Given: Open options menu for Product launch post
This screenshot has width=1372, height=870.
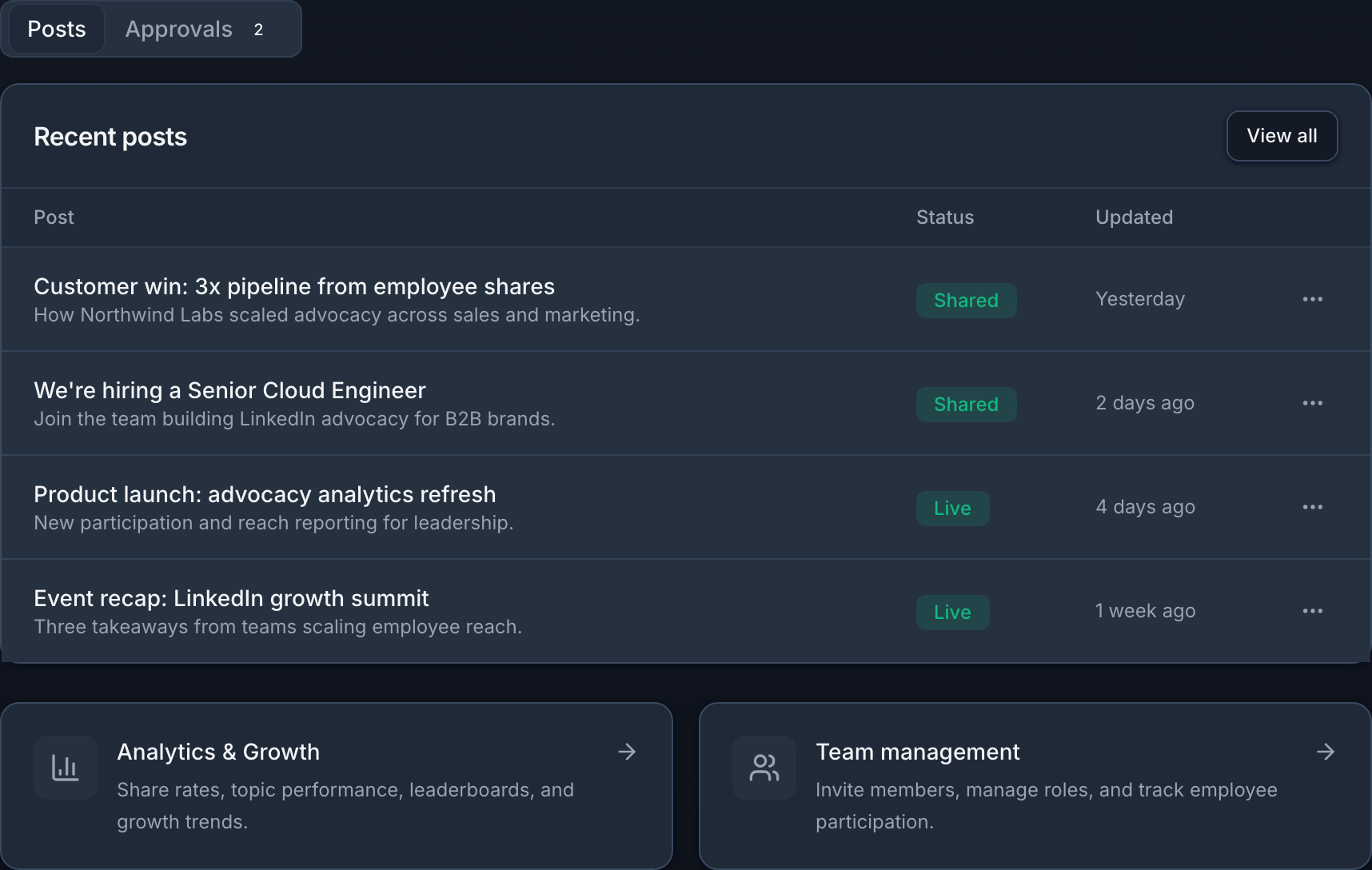Looking at the screenshot, I should pos(1312,507).
